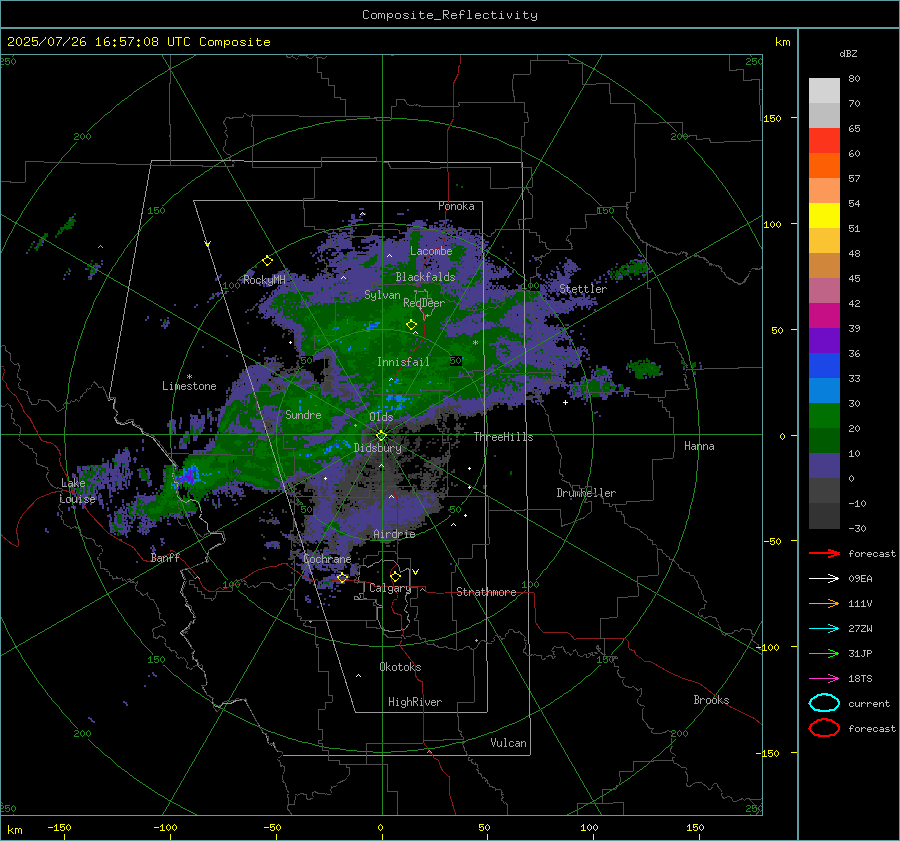Screen dimensions: 900x841
Task: Select the light gray 80 dBZ swatch
Action: (824, 90)
